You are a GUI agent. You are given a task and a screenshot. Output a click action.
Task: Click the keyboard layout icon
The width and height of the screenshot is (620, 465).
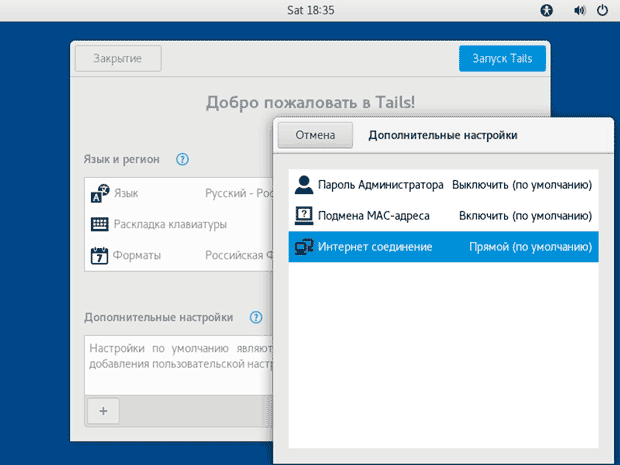99,224
